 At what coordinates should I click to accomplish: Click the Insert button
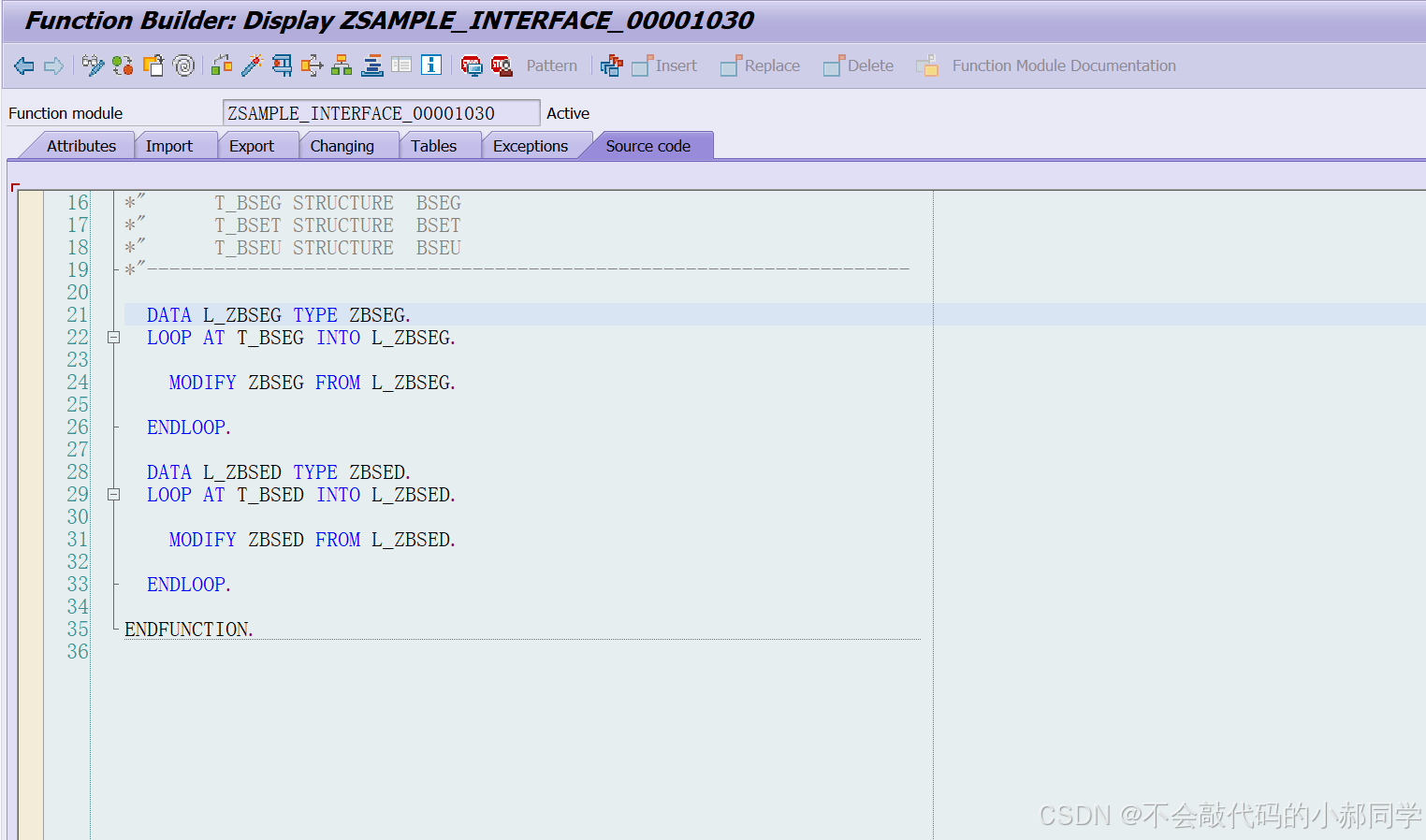tap(664, 65)
